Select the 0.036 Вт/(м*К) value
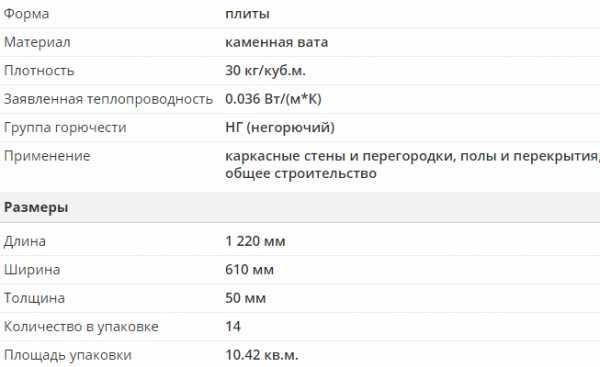 273,99
